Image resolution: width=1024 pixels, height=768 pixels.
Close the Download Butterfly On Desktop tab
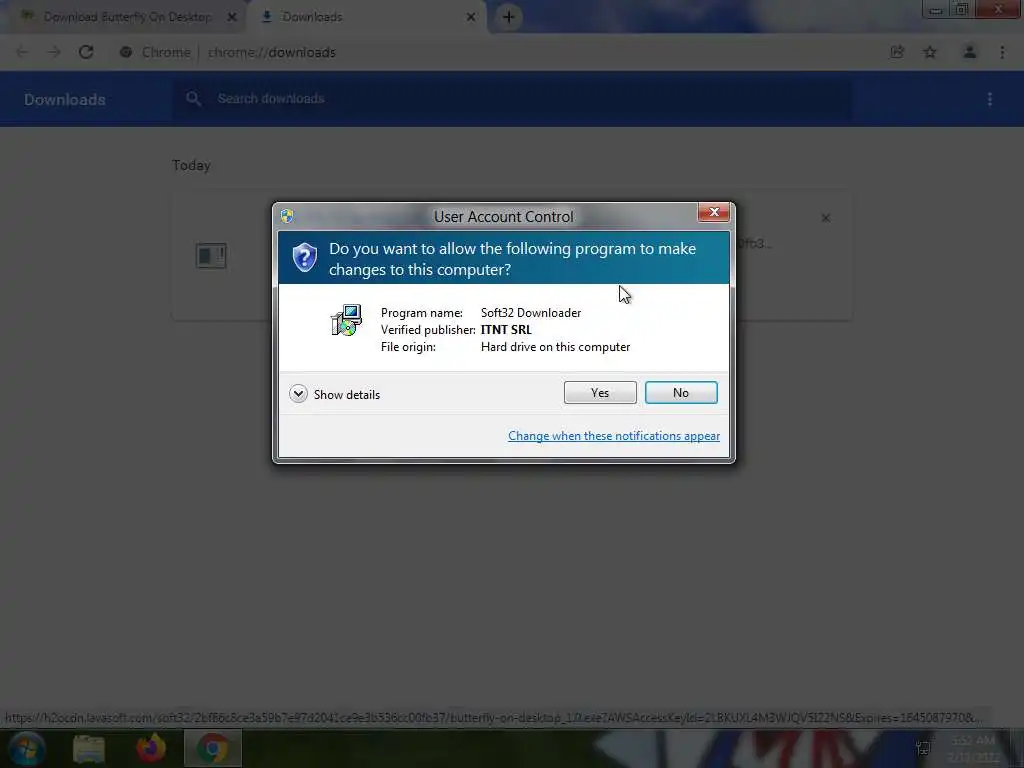coord(231,17)
